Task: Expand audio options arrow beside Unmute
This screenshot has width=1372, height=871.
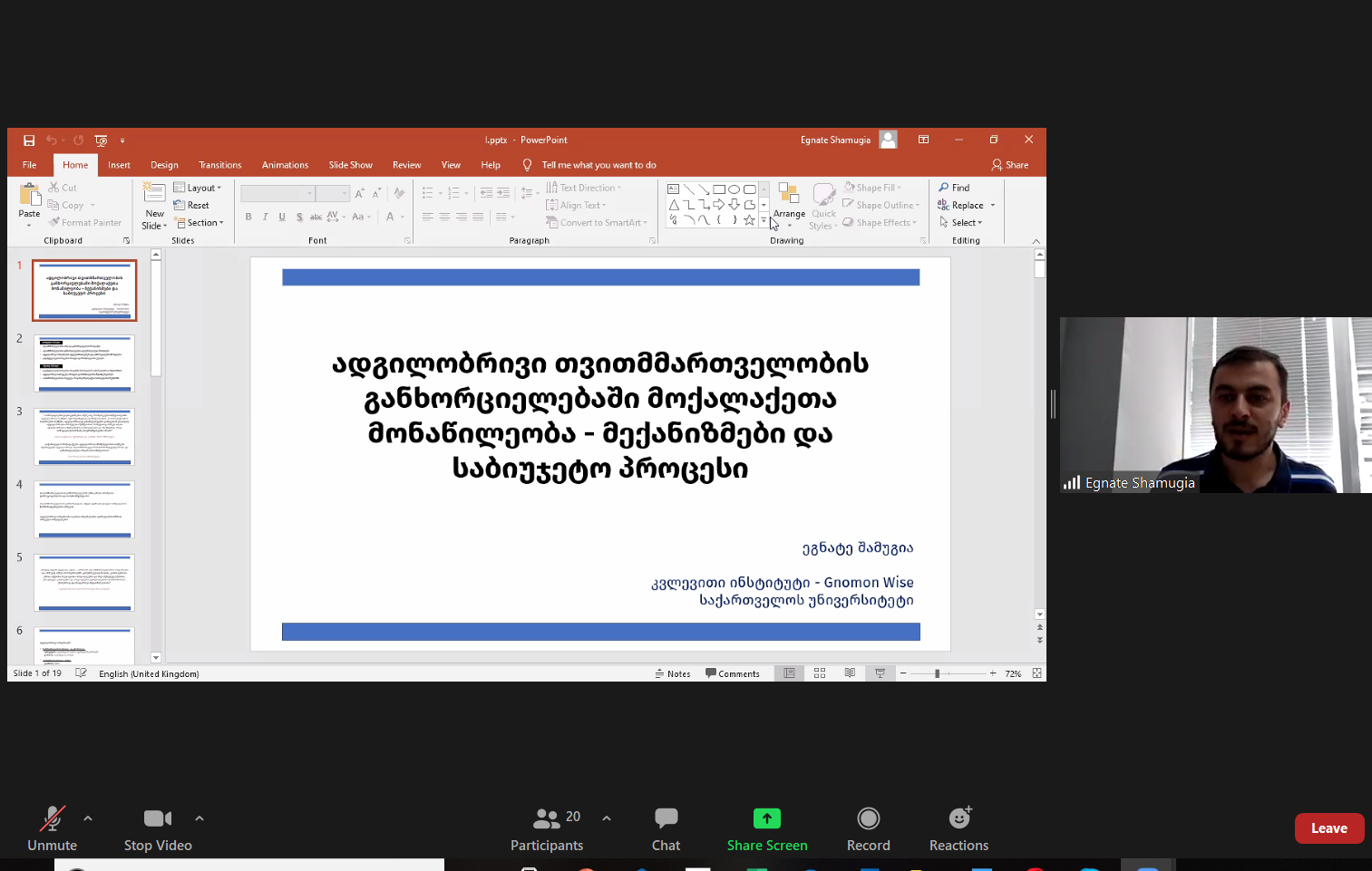Action: click(88, 818)
